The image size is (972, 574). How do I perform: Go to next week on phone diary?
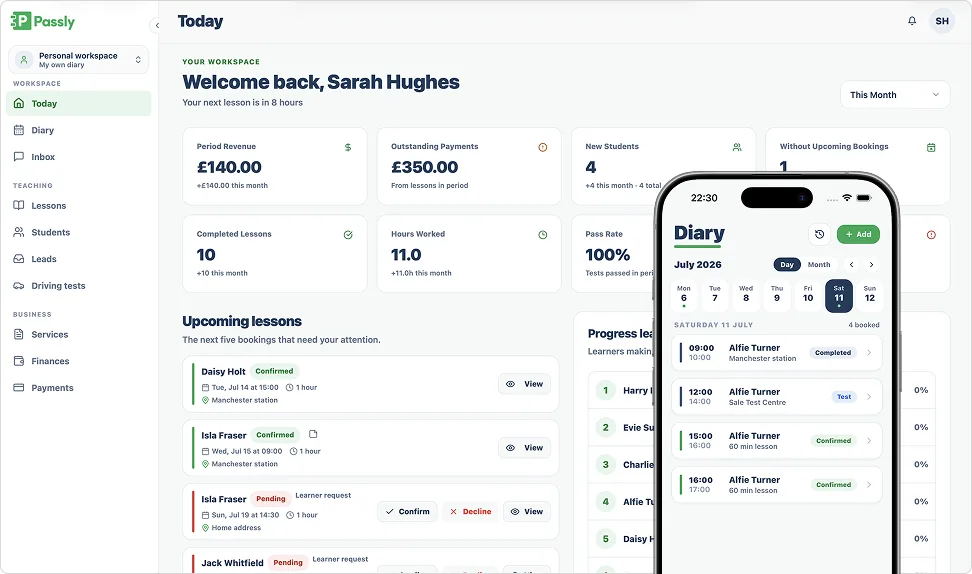tap(871, 265)
